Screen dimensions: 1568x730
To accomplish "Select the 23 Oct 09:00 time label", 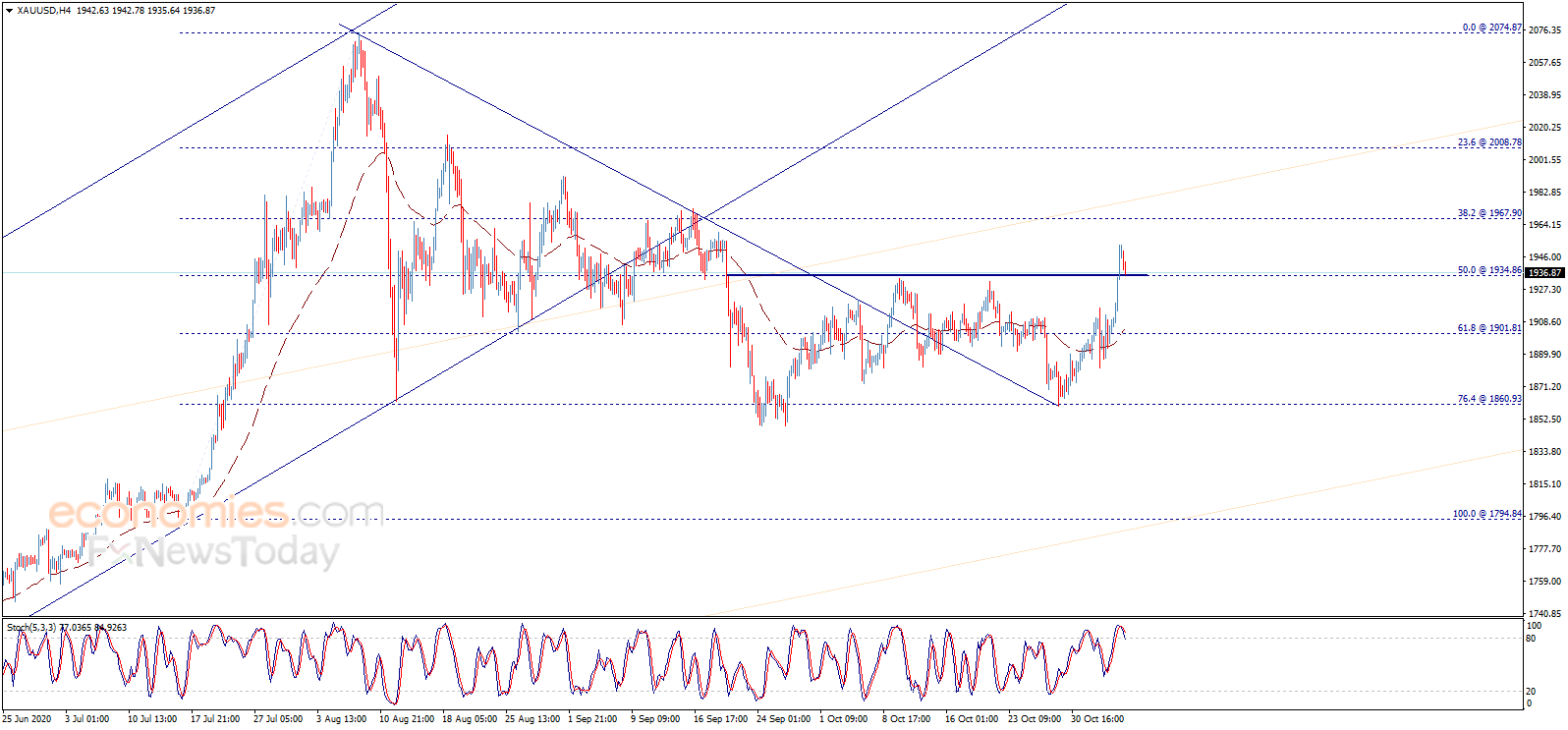I will point(1035,719).
